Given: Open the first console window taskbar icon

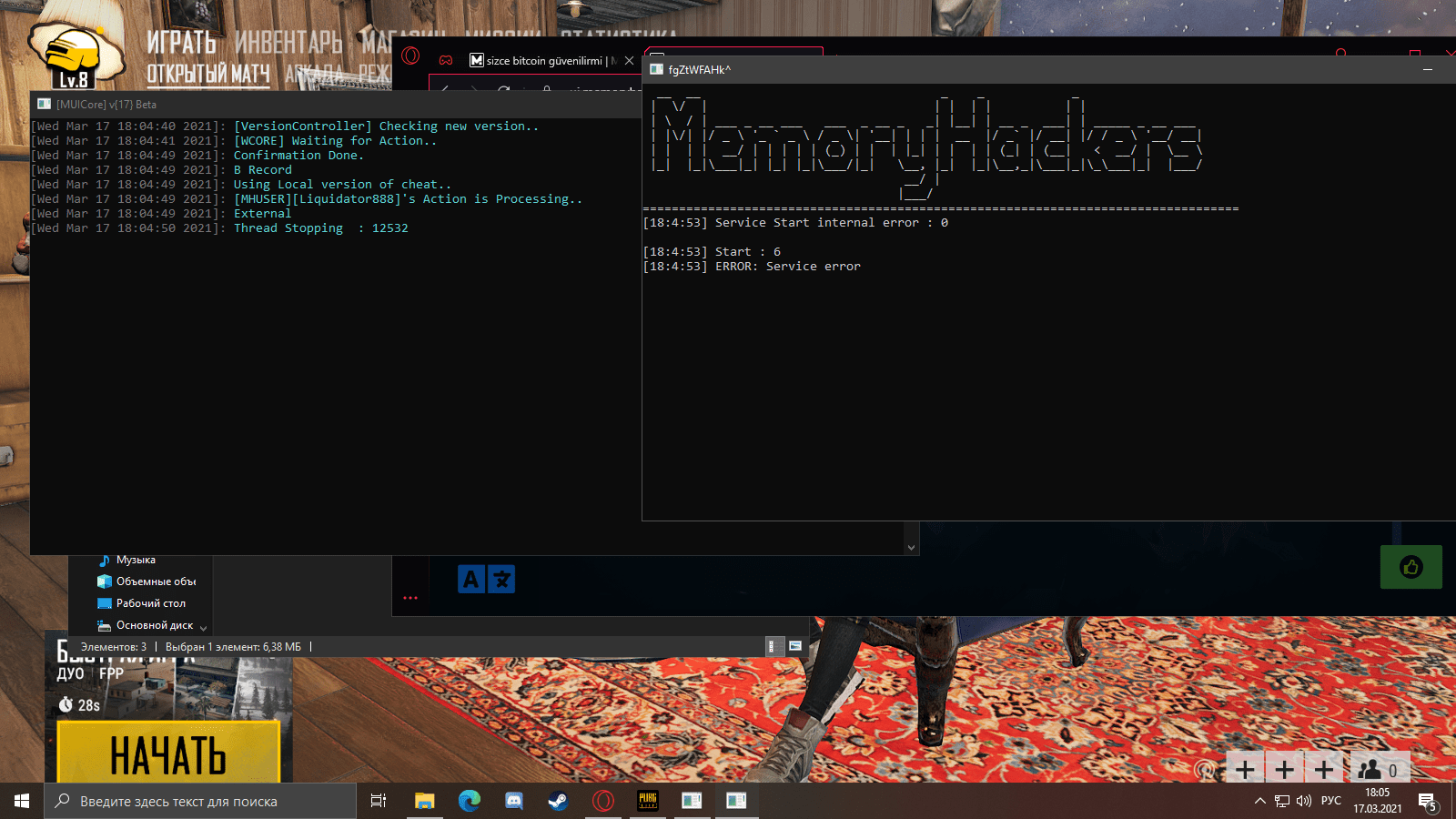Looking at the screenshot, I should coord(692,801).
